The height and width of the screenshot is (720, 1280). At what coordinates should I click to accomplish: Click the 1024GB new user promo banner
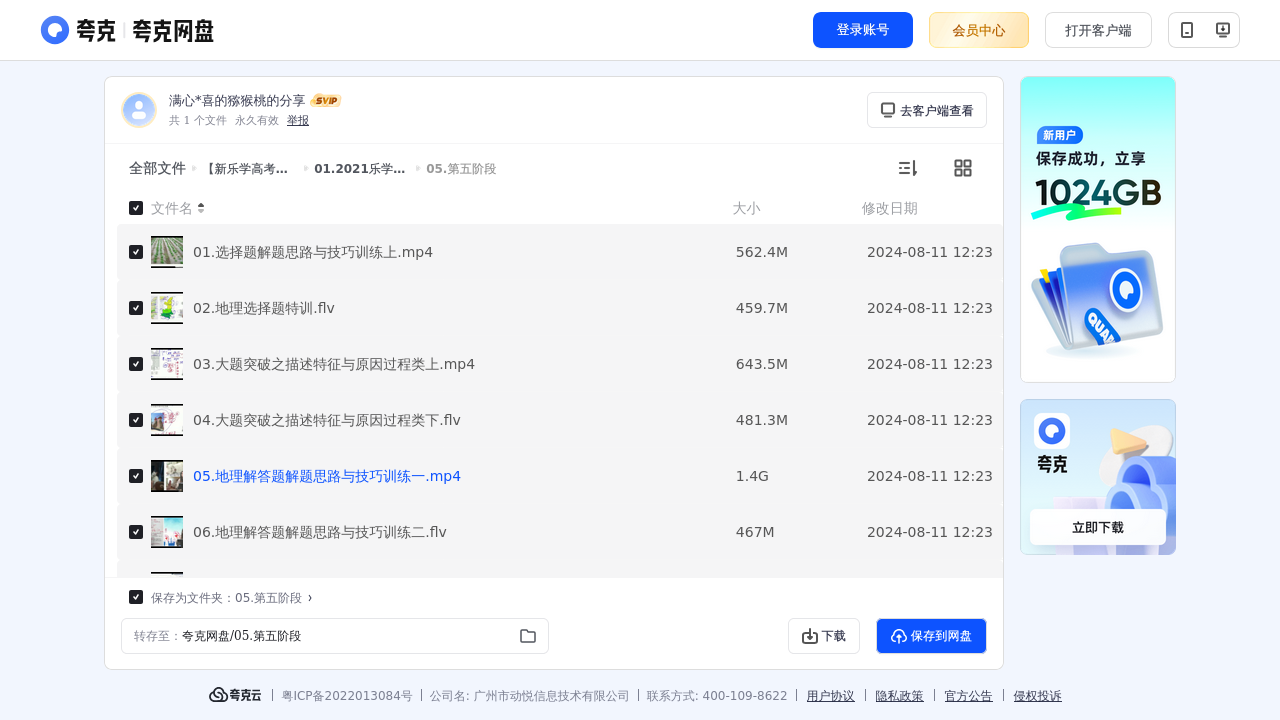[1098, 229]
